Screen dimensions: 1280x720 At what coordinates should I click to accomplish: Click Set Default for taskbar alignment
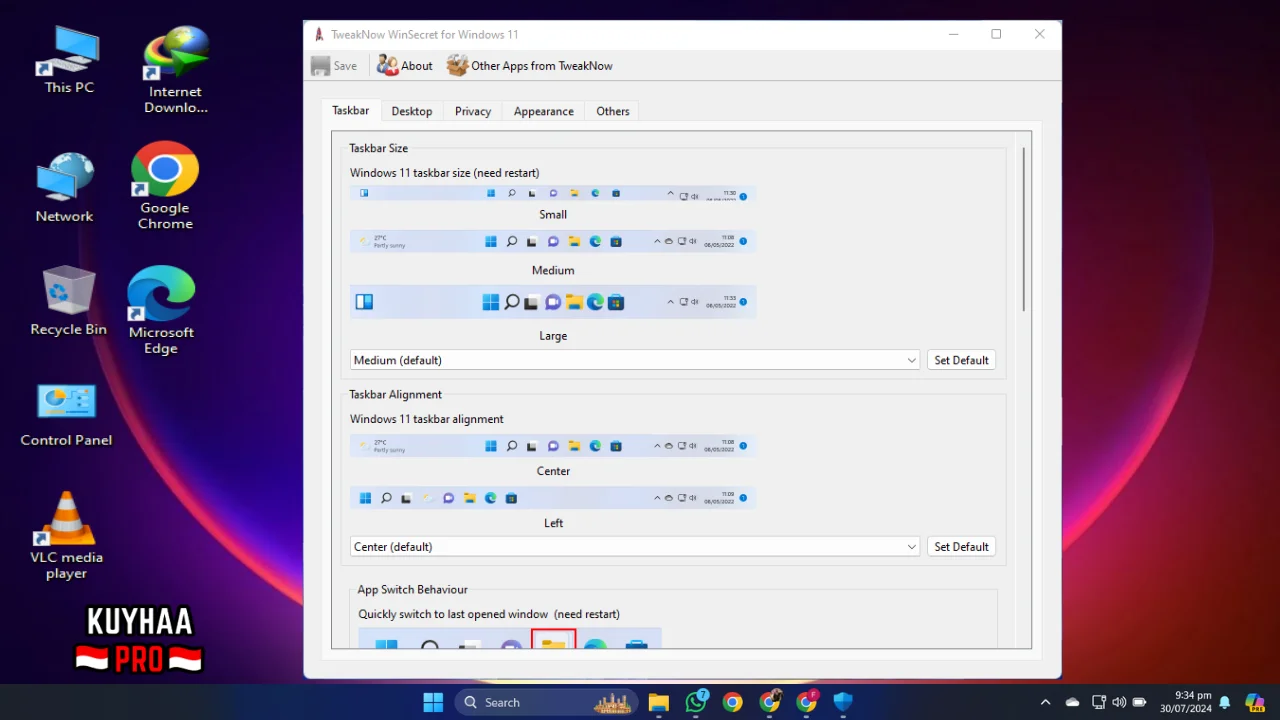click(x=961, y=547)
